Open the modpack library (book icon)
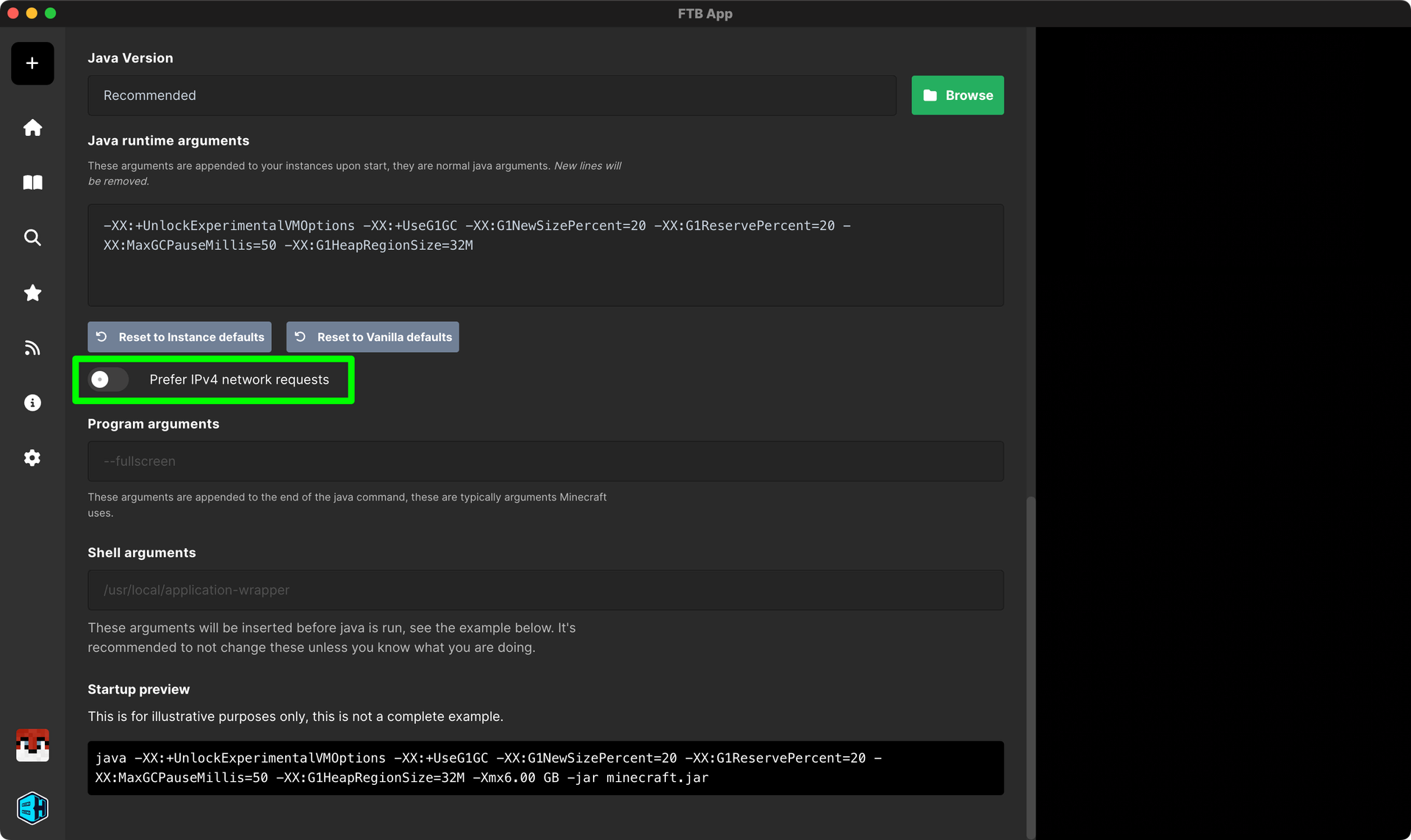Image resolution: width=1411 pixels, height=840 pixels. coord(32,182)
